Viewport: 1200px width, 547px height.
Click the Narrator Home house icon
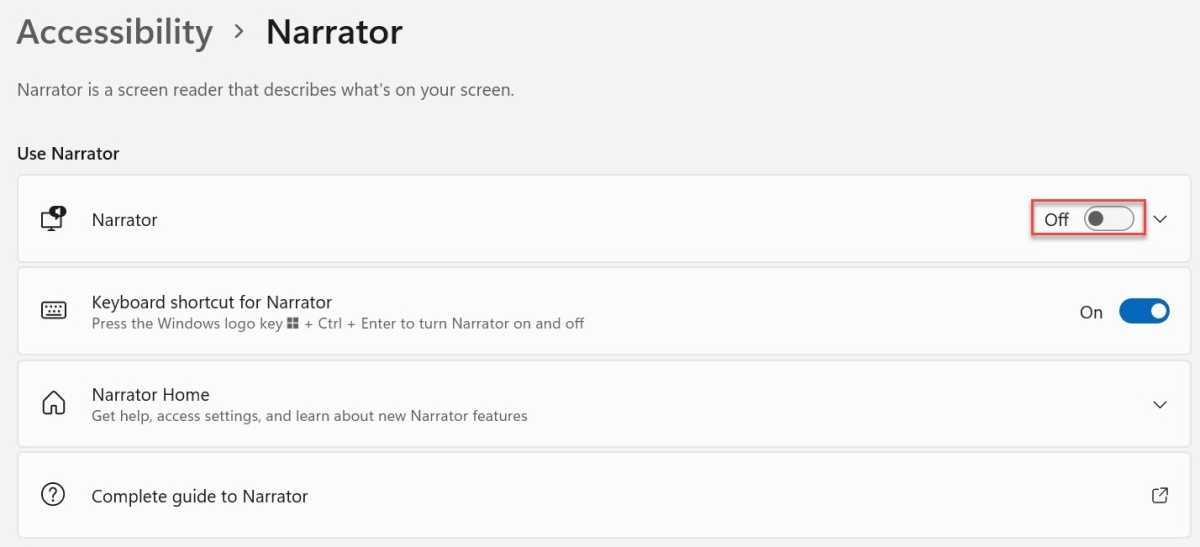(x=54, y=404)
